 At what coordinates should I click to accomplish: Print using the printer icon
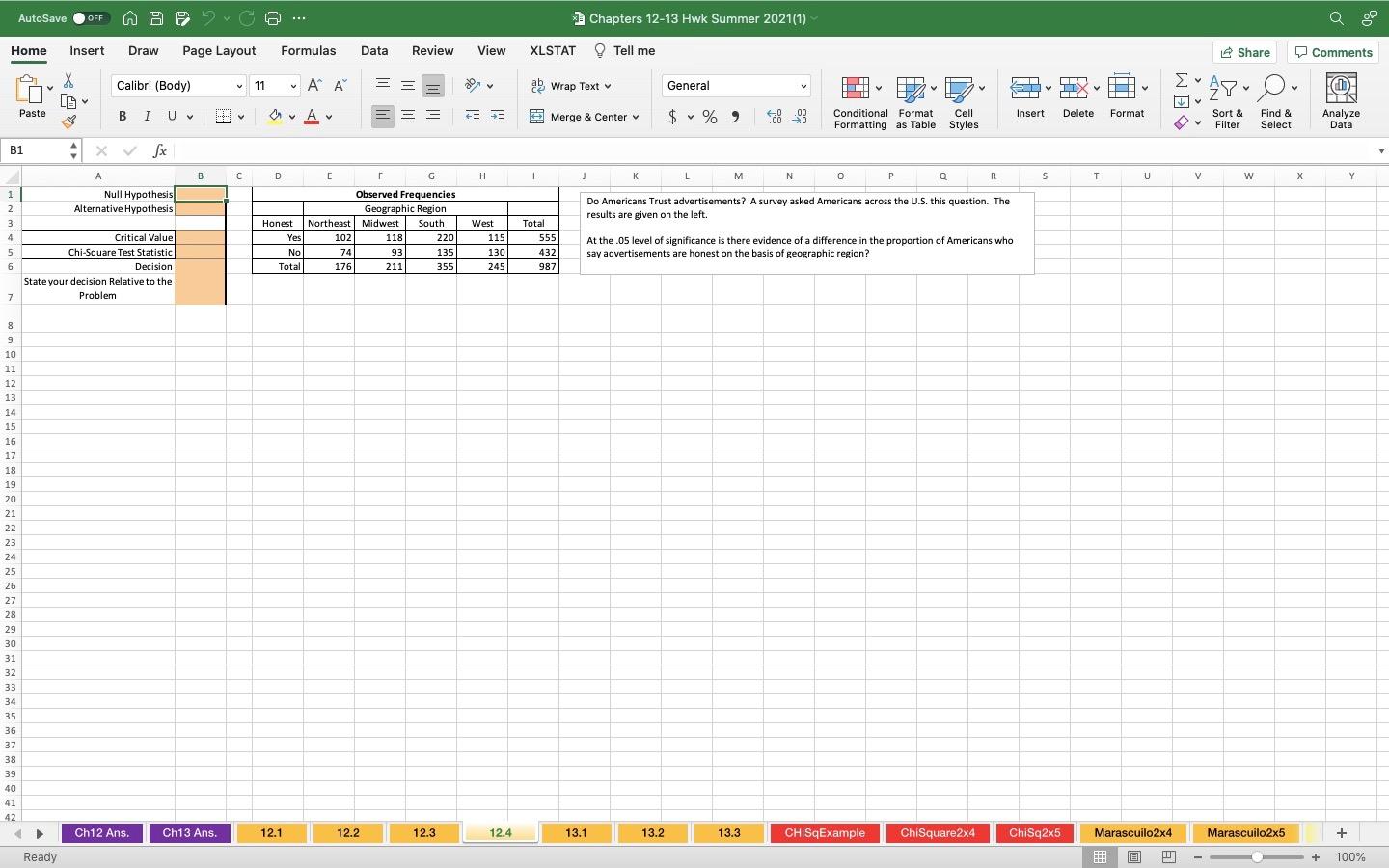273,18
